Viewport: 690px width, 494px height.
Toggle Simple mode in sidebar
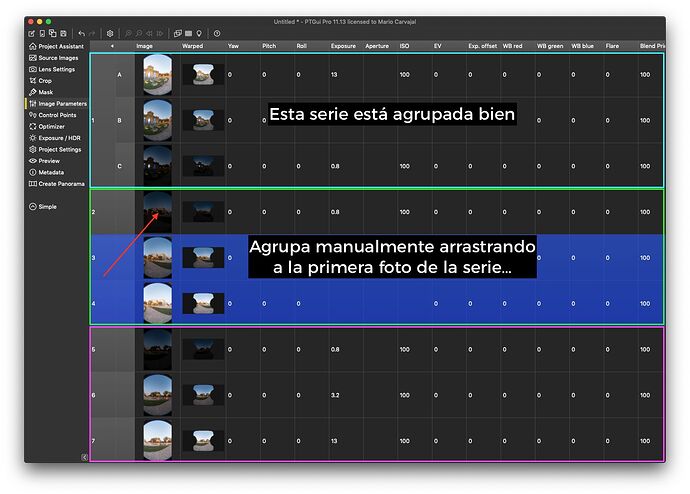click(47, 206)
